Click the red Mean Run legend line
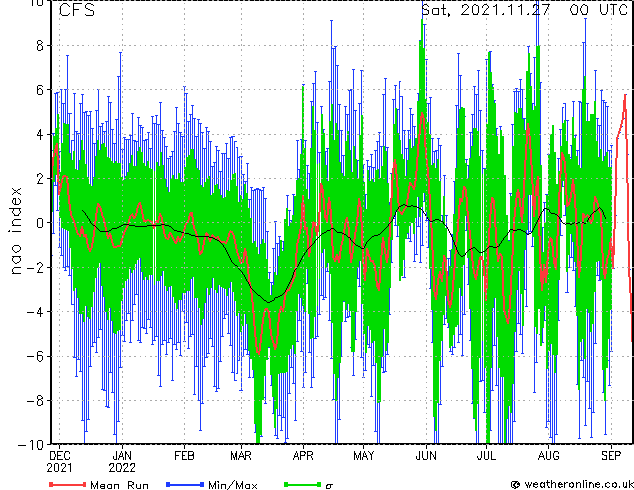Image resolution: width=634 pixels, height=490 pixels. (x=68, y=484)
